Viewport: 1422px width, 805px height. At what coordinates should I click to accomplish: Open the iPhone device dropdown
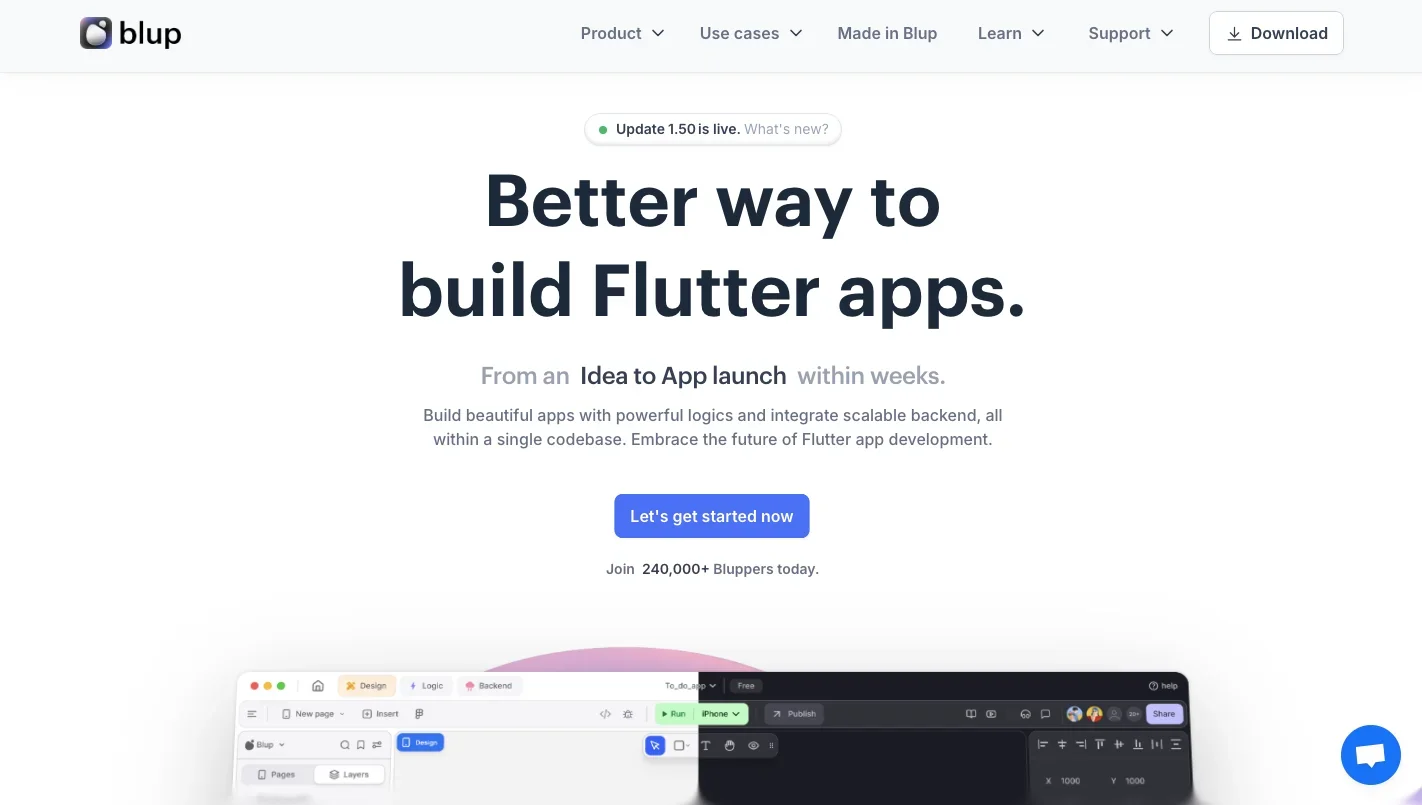coord(722,714)
